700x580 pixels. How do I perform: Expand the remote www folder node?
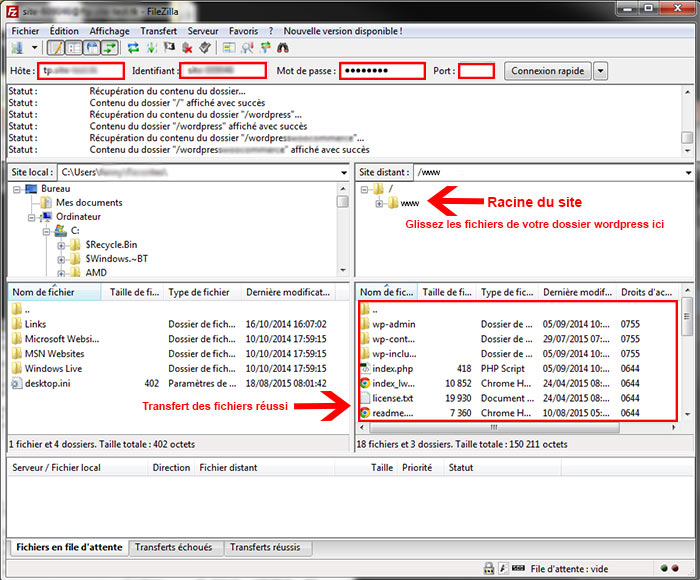(379, 204)
